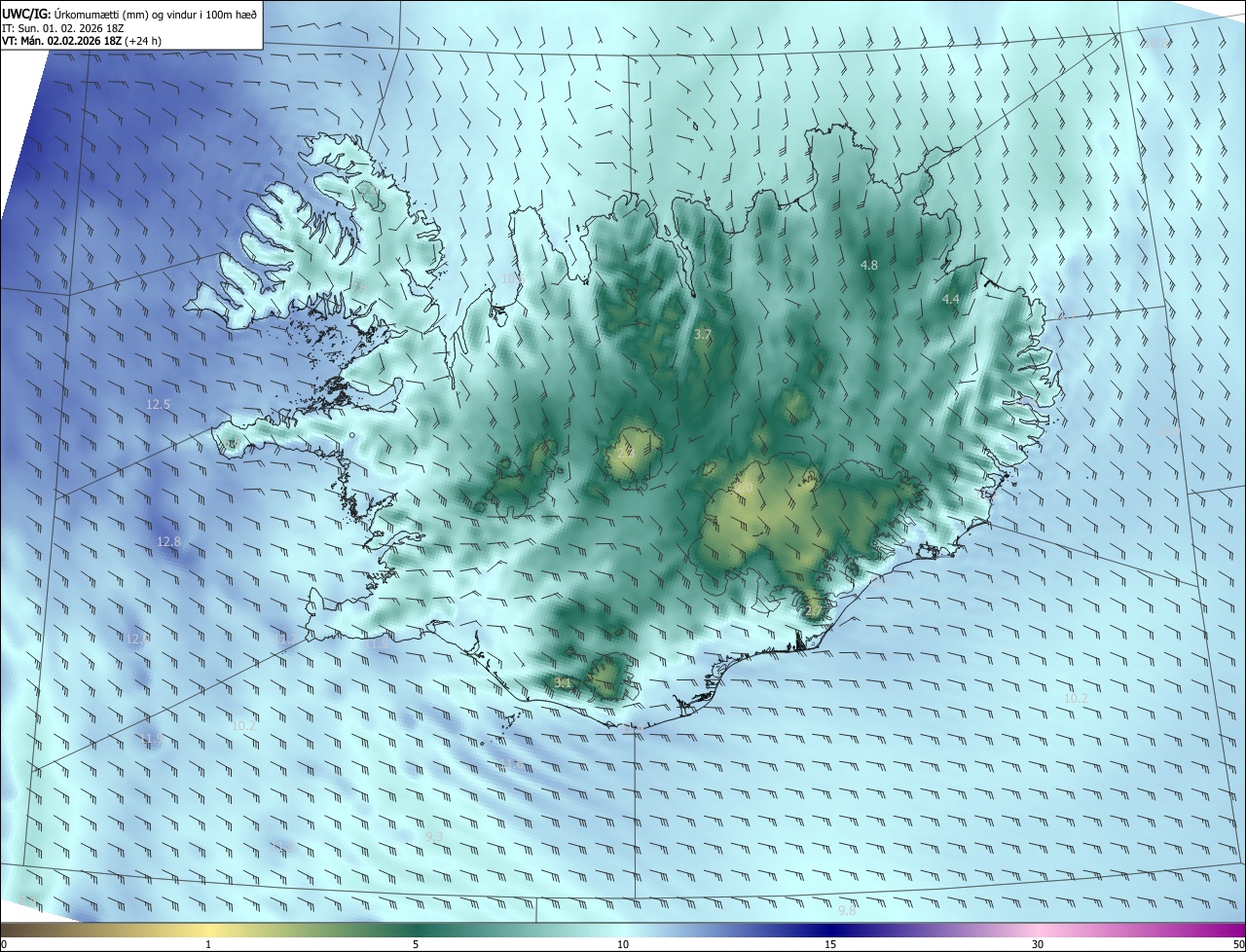Click the 3.7 value label on the map
The height and width of the screenshot is (952, 1246).
[x=703, y=334]
